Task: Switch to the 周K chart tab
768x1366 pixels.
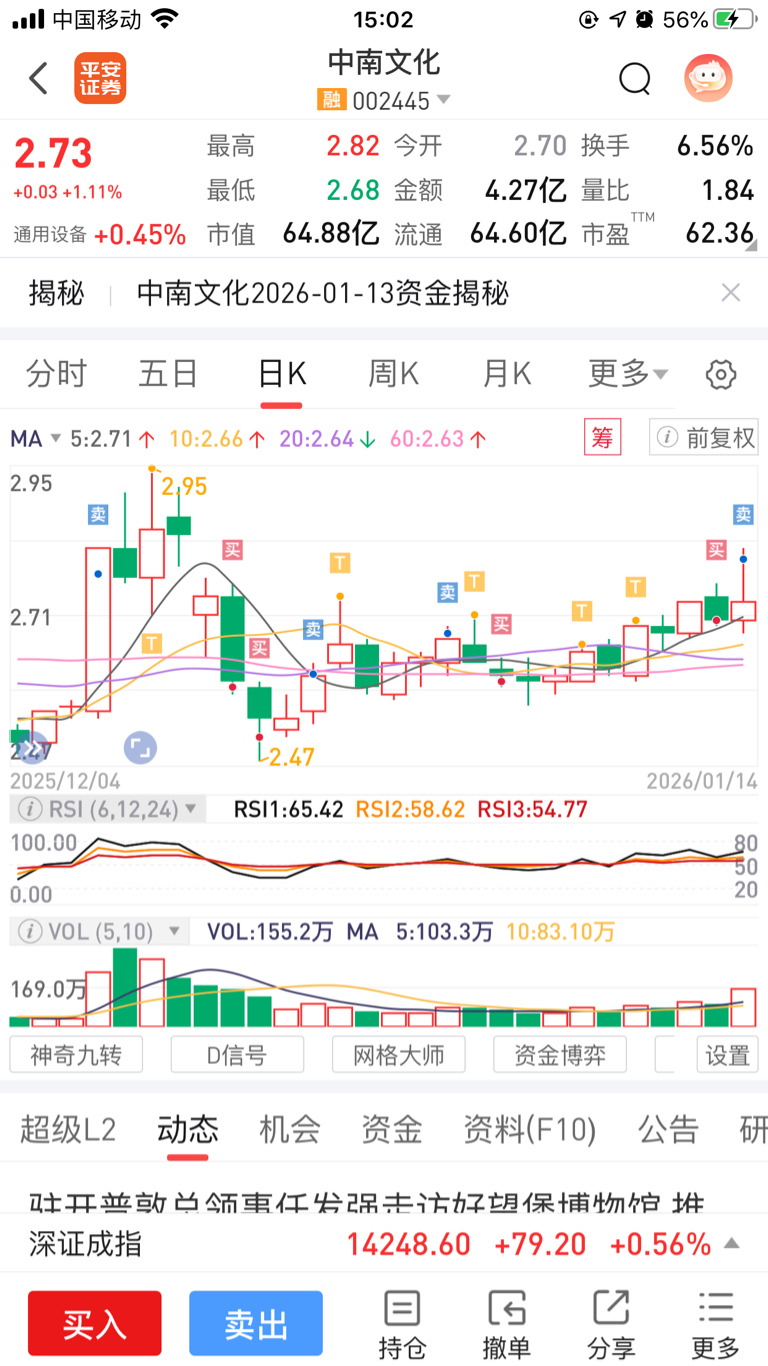Action: pos(393,374)
